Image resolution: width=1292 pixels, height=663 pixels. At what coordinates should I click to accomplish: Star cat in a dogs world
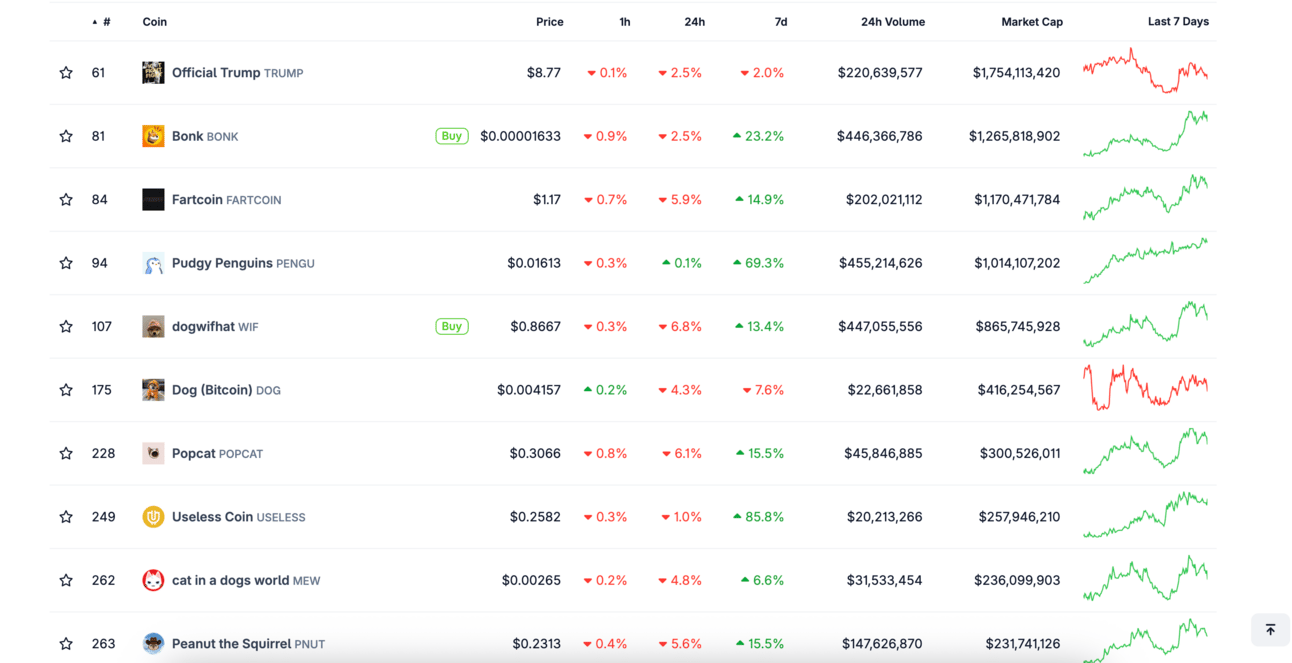[66, 581]
